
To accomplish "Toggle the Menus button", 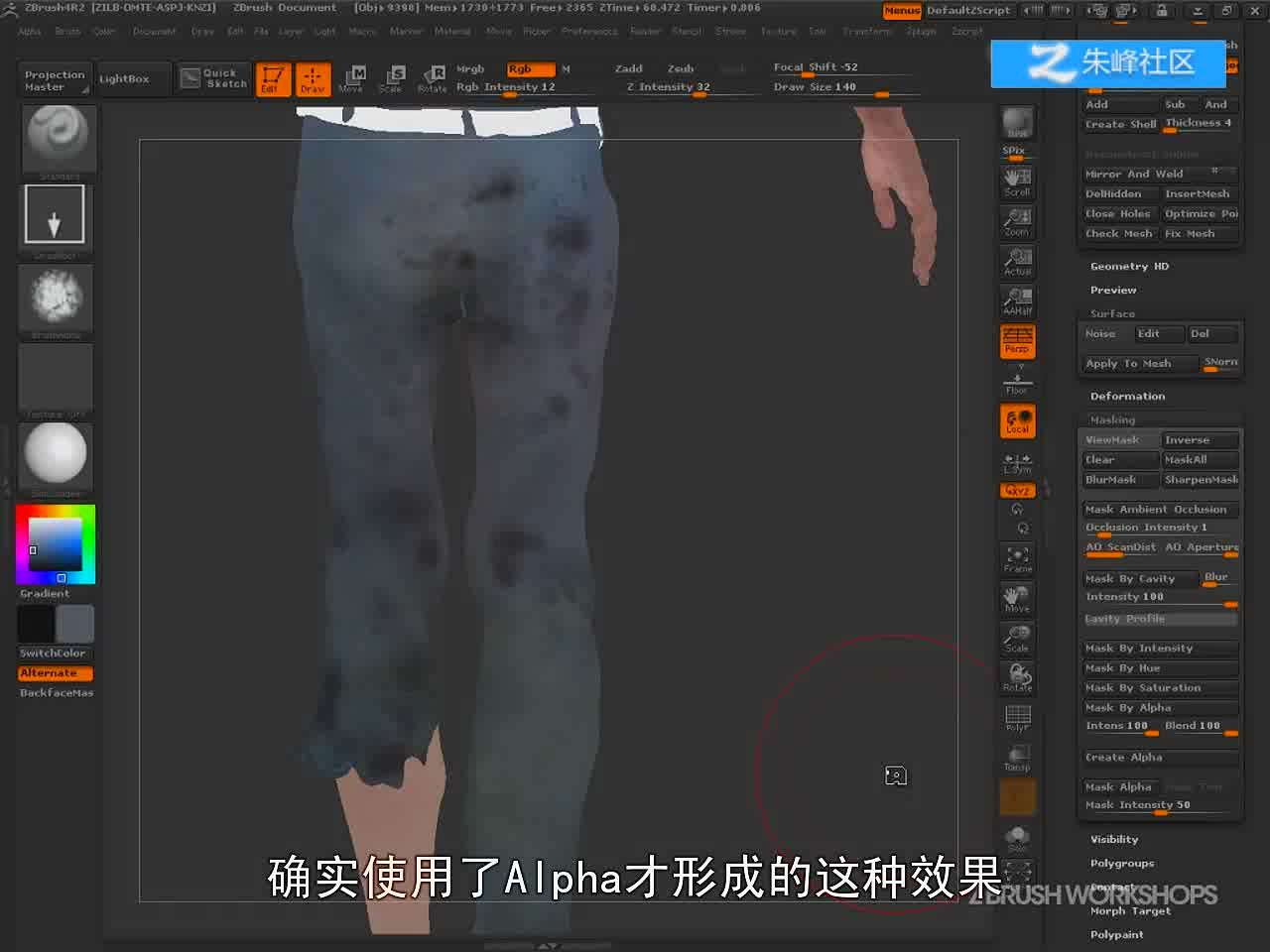I will [x=902, y=11].
